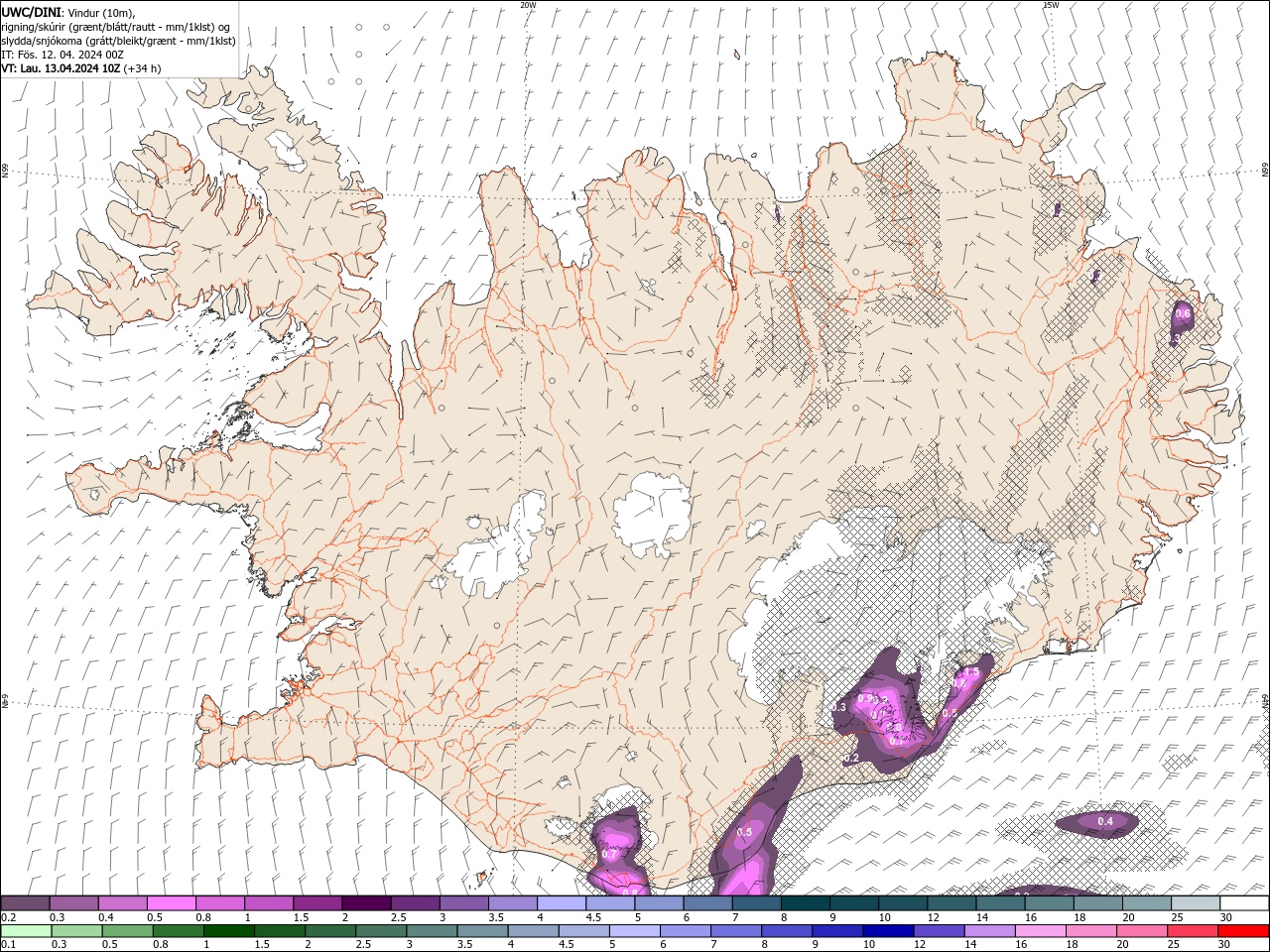Select the light pink 16 swatch in lower legend
The height and width of the screenshot is (952, 1270).
1040,931
